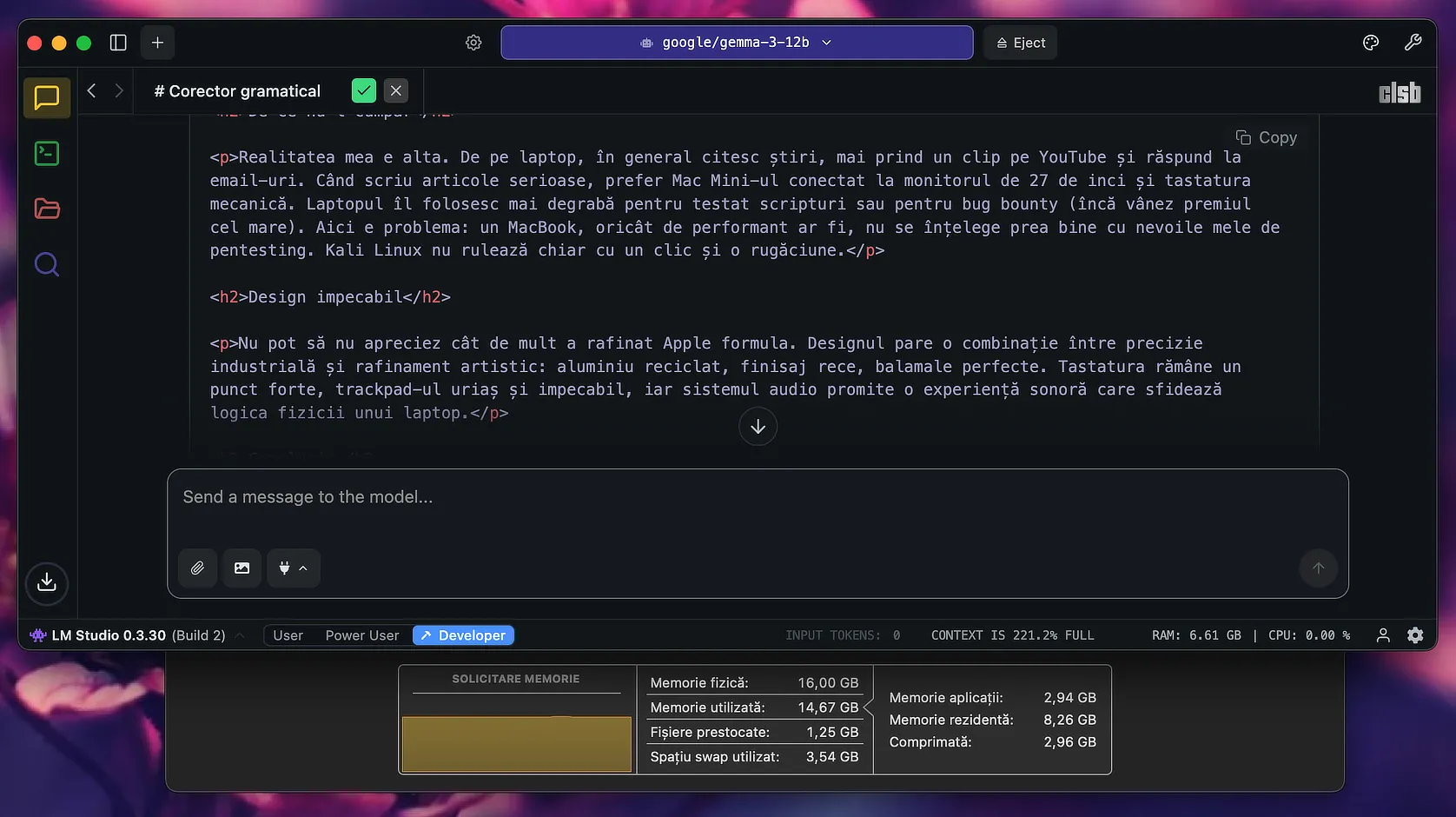
Task: Select the Developer mode option
Action: click(463, 635)
